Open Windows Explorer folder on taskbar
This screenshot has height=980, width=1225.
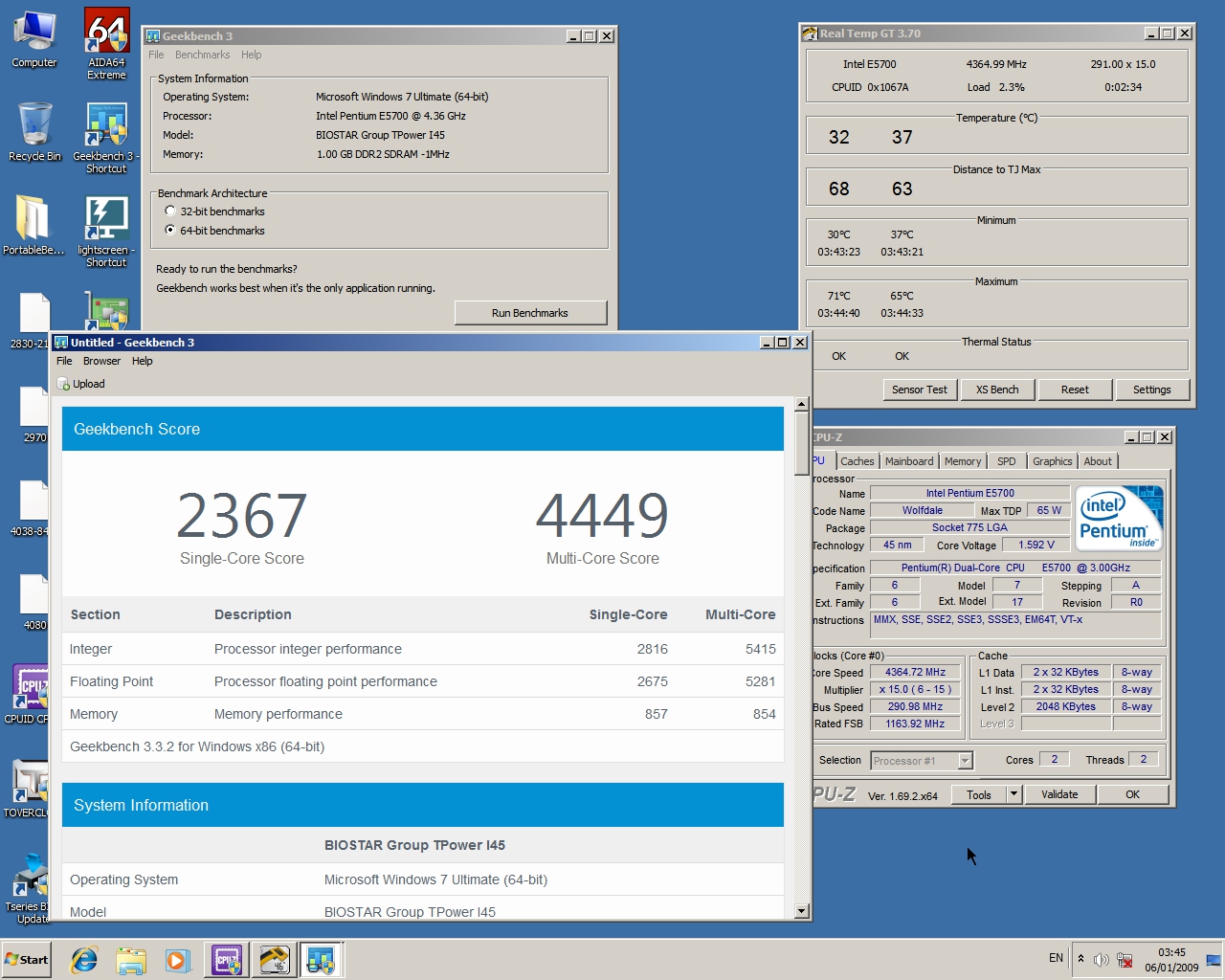[x=131, y=960]
